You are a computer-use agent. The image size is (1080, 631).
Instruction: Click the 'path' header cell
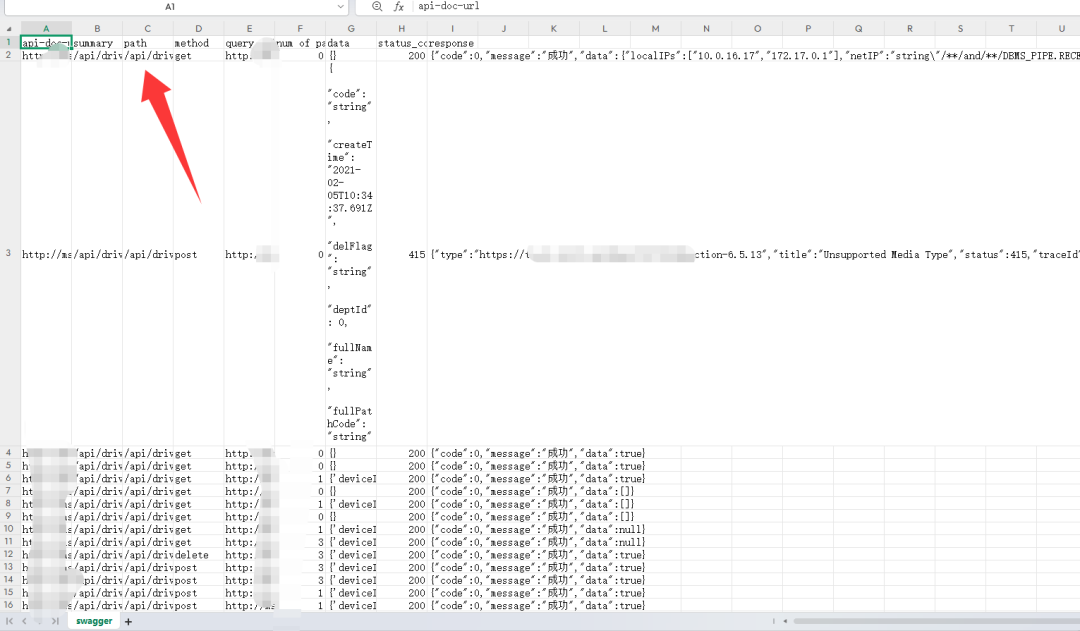click(147, 43)
